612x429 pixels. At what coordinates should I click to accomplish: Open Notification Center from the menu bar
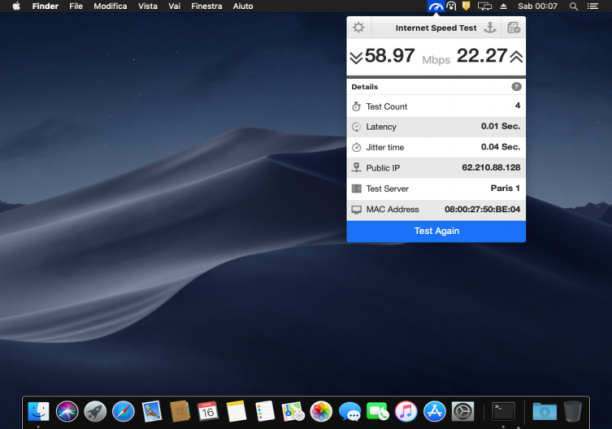coord(593,6)
